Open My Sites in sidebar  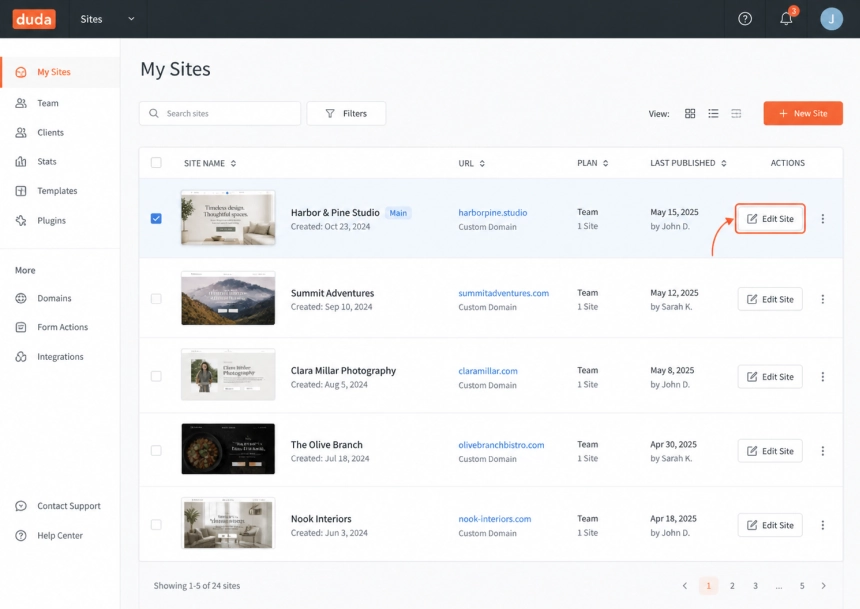point(60,72)
